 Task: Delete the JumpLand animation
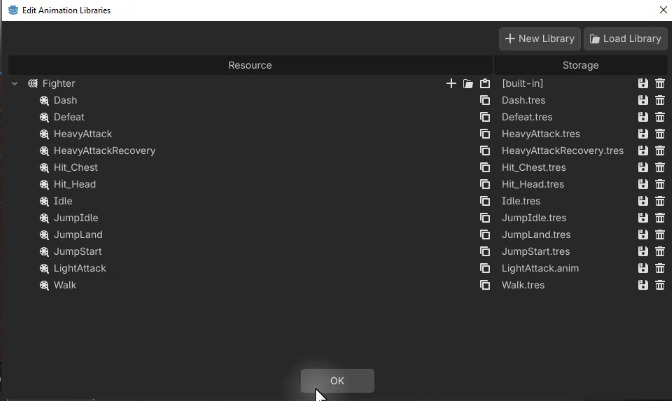pyautogui.click(x=660, y=235)
